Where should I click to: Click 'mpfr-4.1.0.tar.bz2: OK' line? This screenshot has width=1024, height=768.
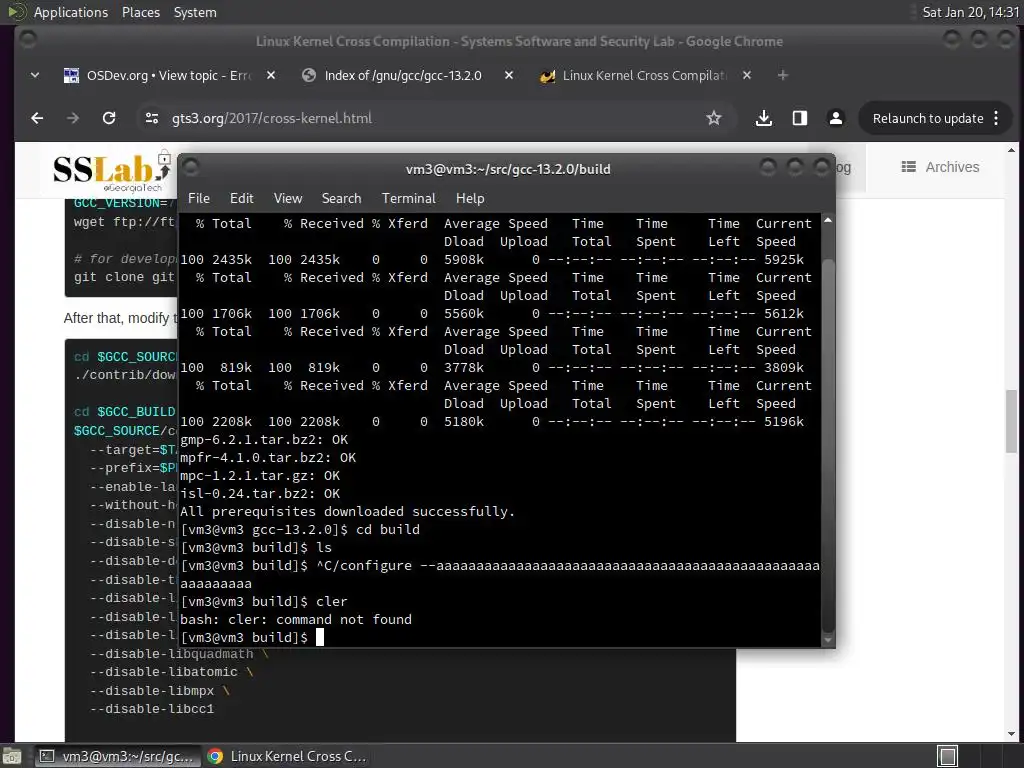click(x=268, y=458)
